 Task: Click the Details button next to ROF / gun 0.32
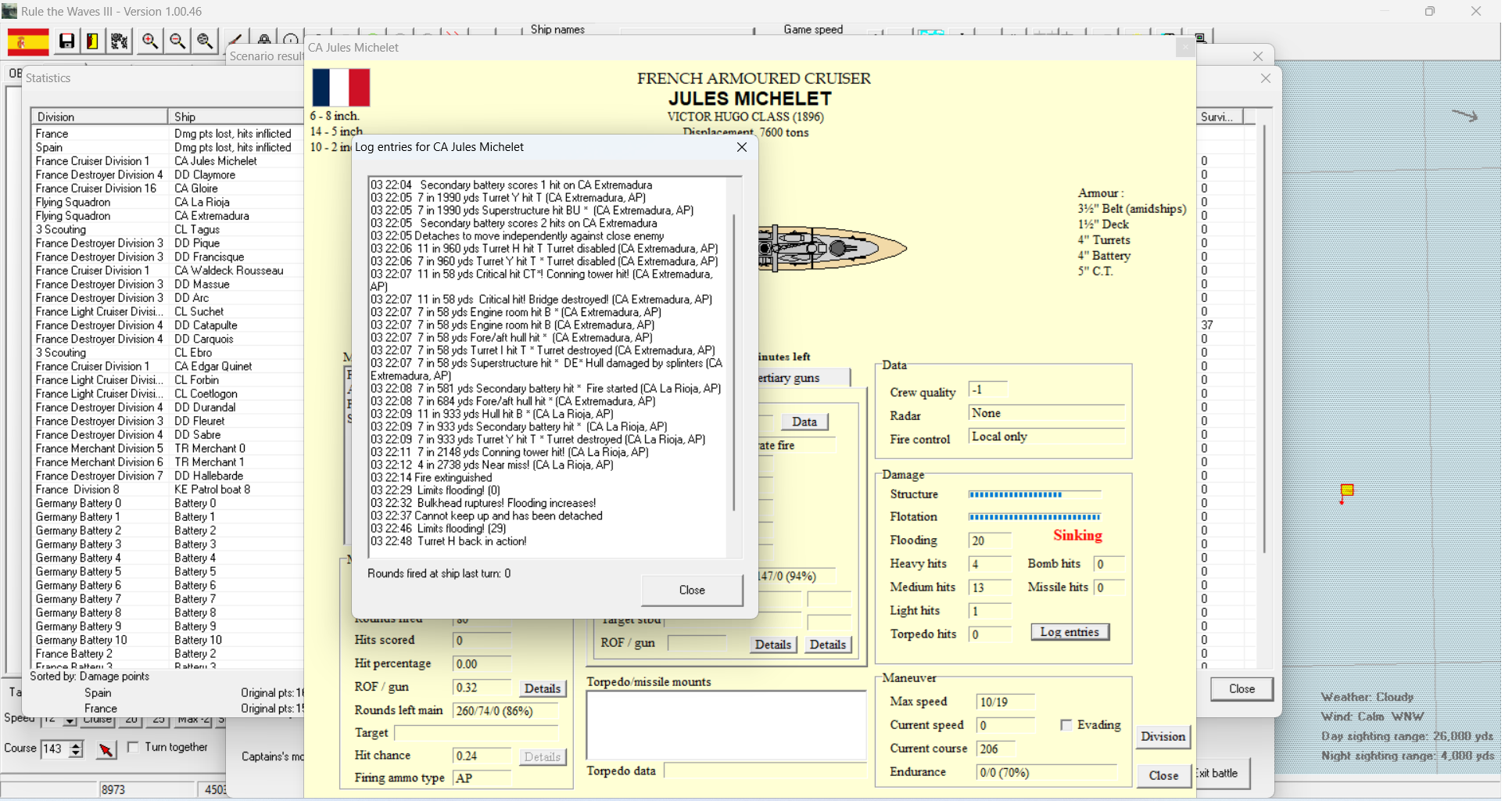coord(543,688)
